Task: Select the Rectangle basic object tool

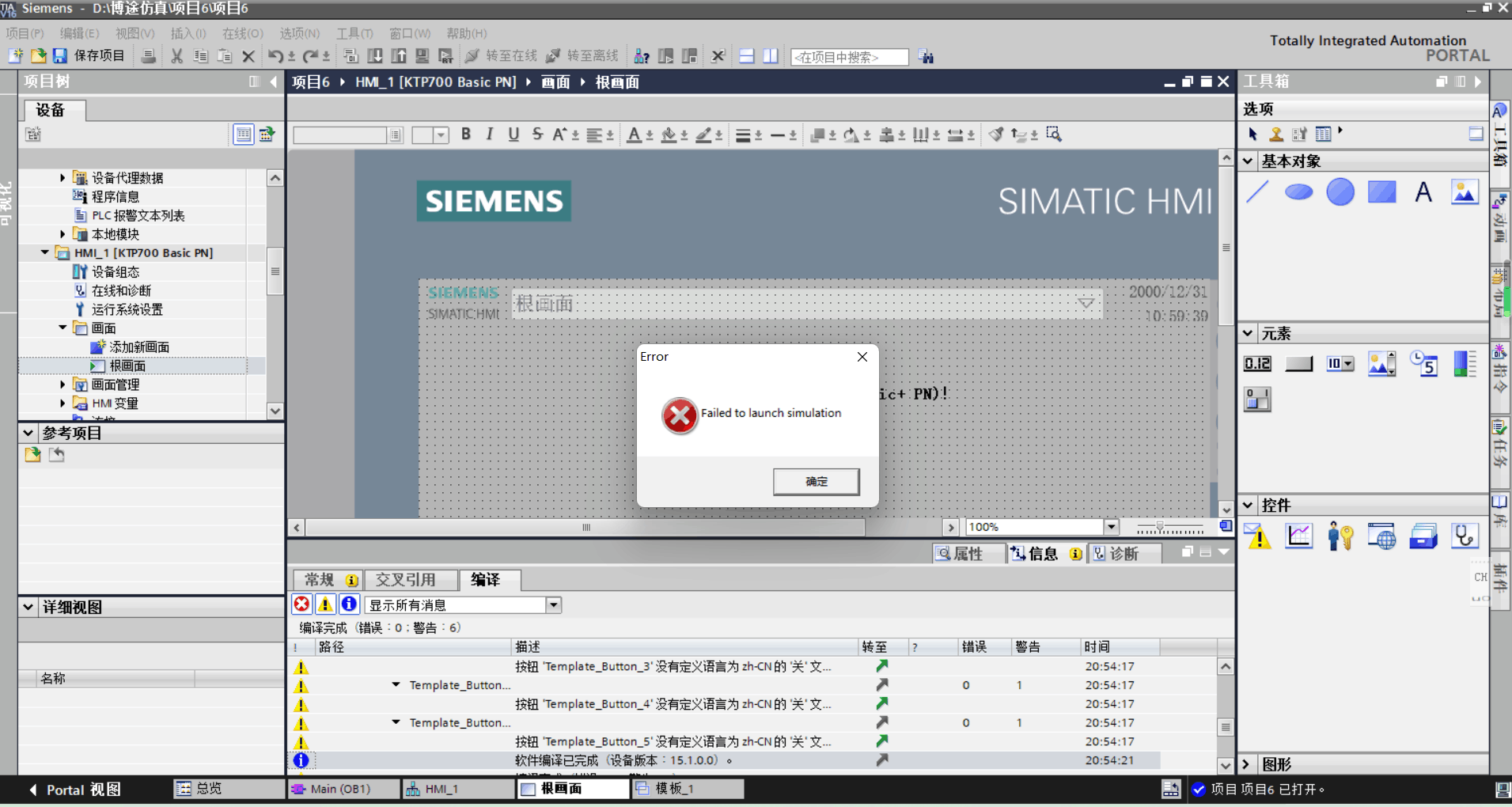Action: pos(1381,192)
